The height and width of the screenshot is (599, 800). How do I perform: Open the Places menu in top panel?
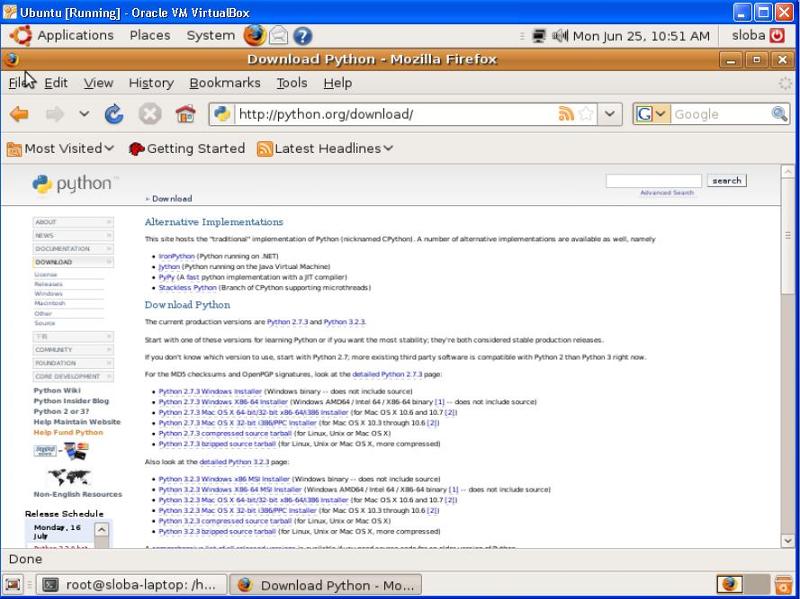pyautogui.click(x=150, y=35)
